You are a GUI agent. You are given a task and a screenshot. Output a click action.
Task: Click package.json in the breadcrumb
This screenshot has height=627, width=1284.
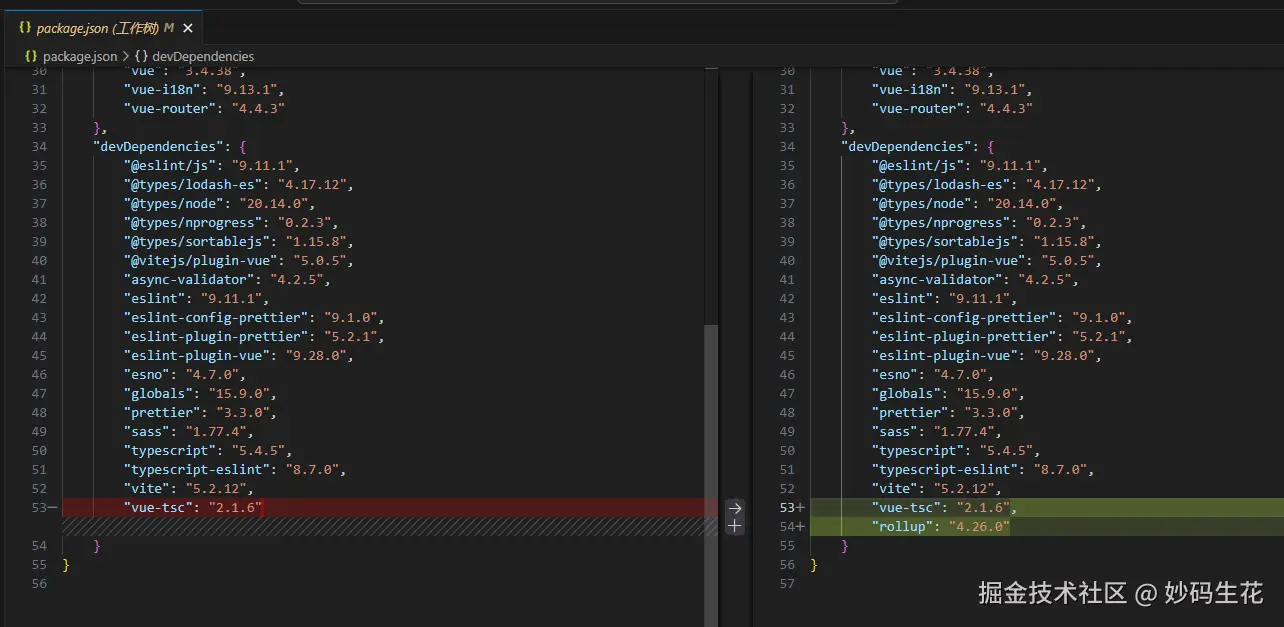(x=80, y=56)
